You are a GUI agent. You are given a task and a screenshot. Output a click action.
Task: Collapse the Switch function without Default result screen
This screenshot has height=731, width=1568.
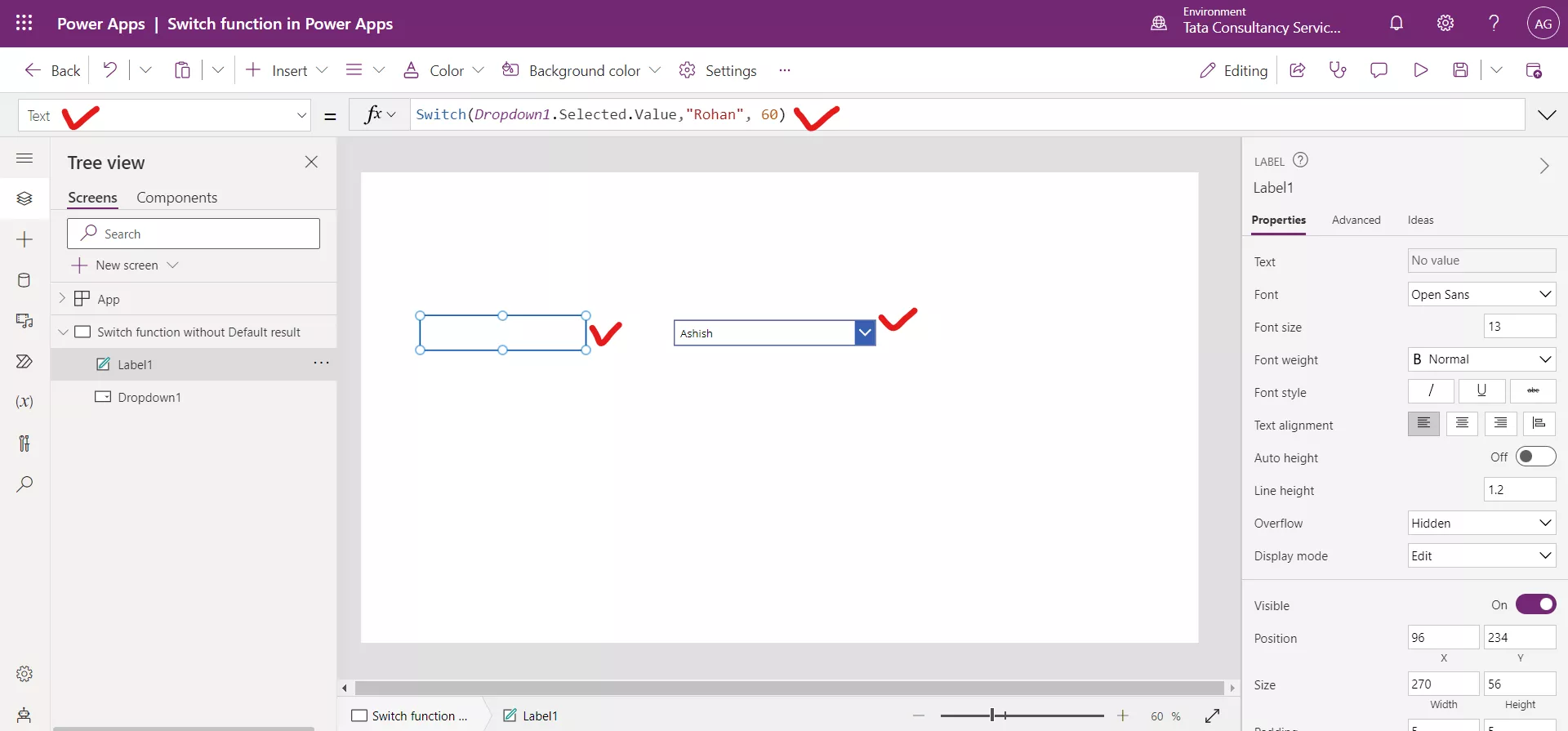pos(63,332)
